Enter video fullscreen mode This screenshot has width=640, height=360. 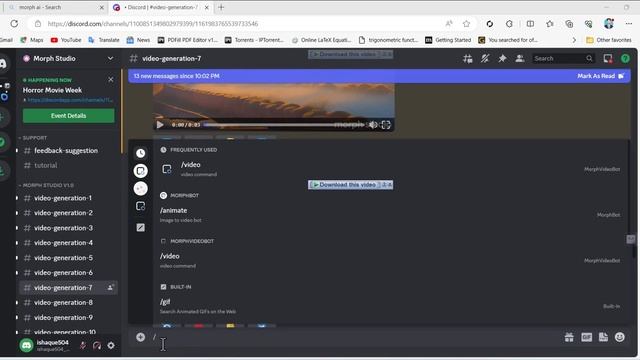click(386, 124)
